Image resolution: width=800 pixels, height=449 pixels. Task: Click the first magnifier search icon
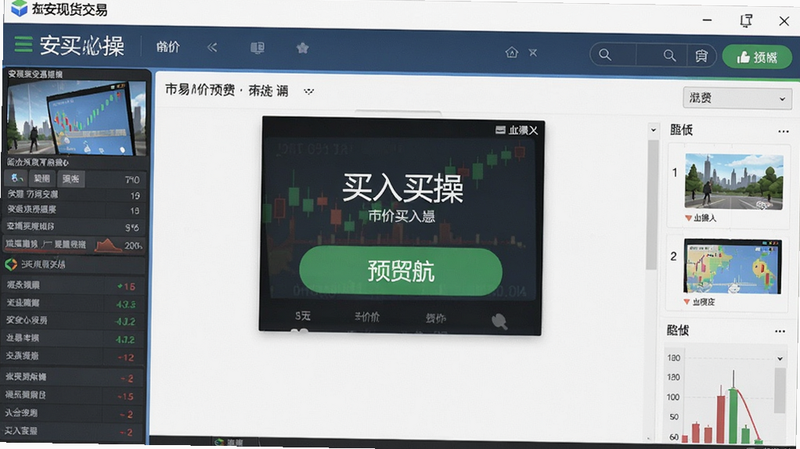point(605,55)
